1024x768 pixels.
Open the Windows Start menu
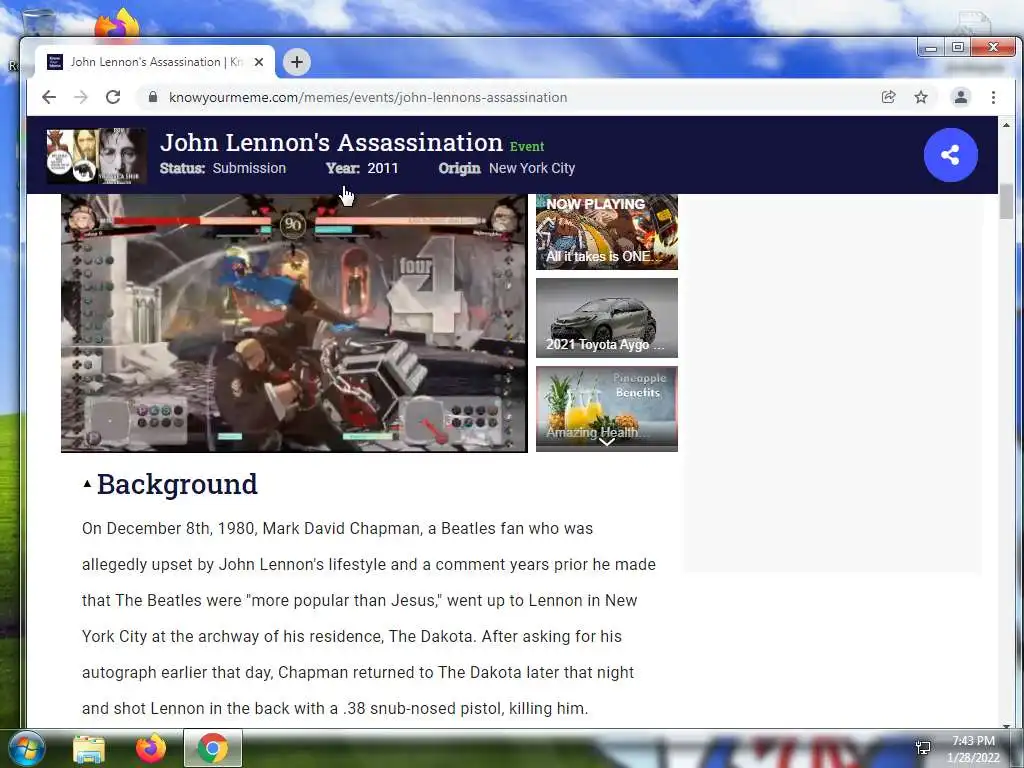pos(26,748)
